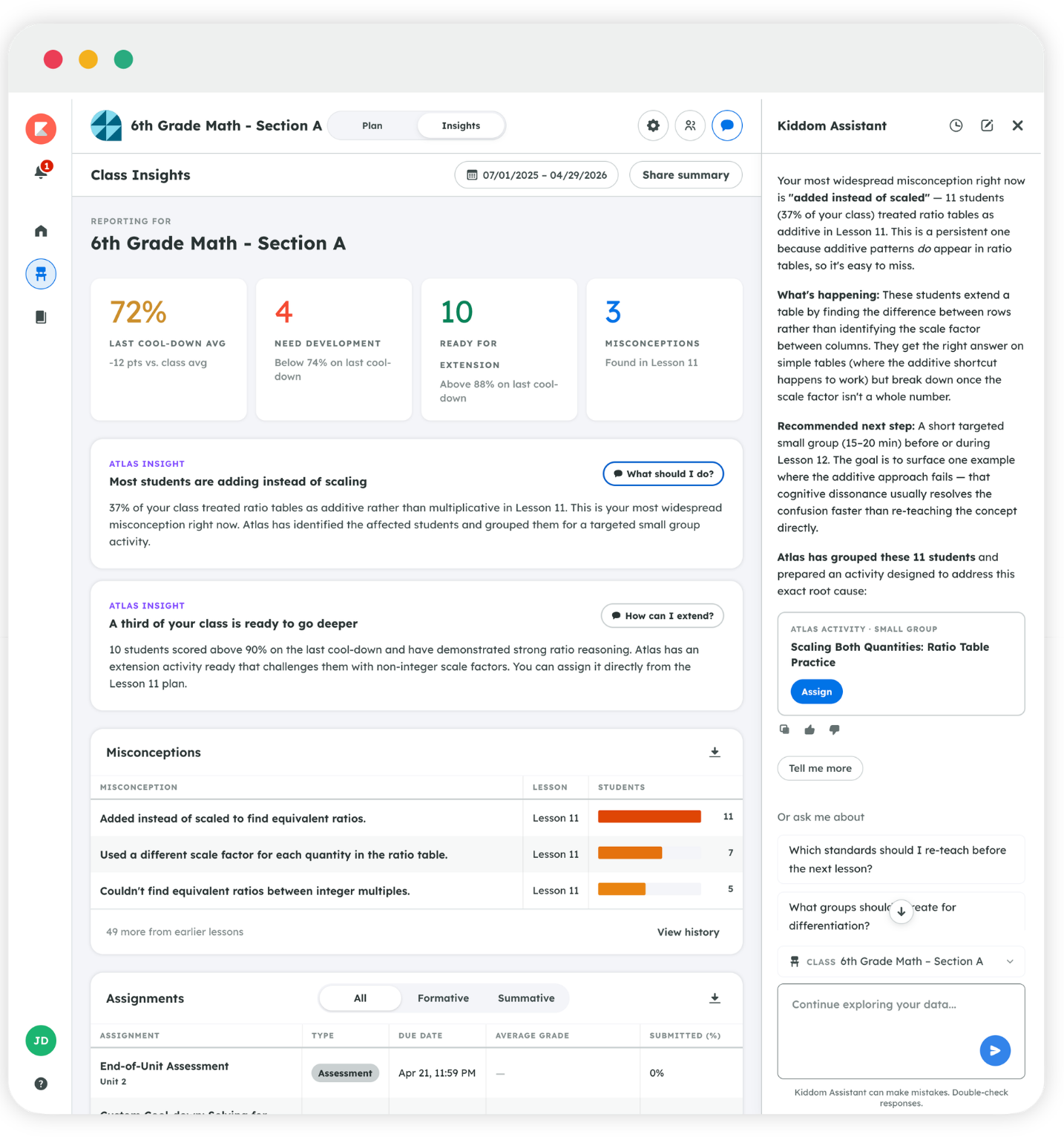The image size is (1064, 1137).
Task: Show All assignments
Action: click(361, 998)
